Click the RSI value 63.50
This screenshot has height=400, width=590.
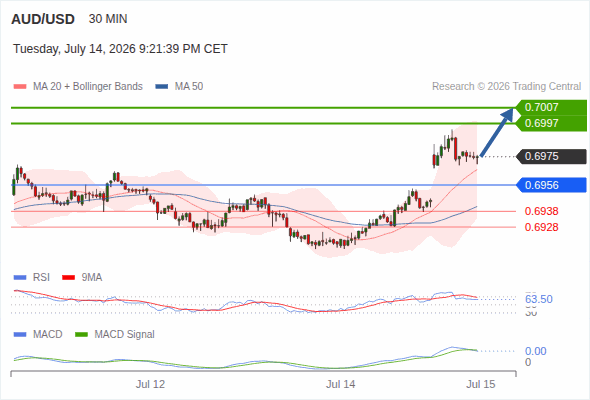point(539,300)
